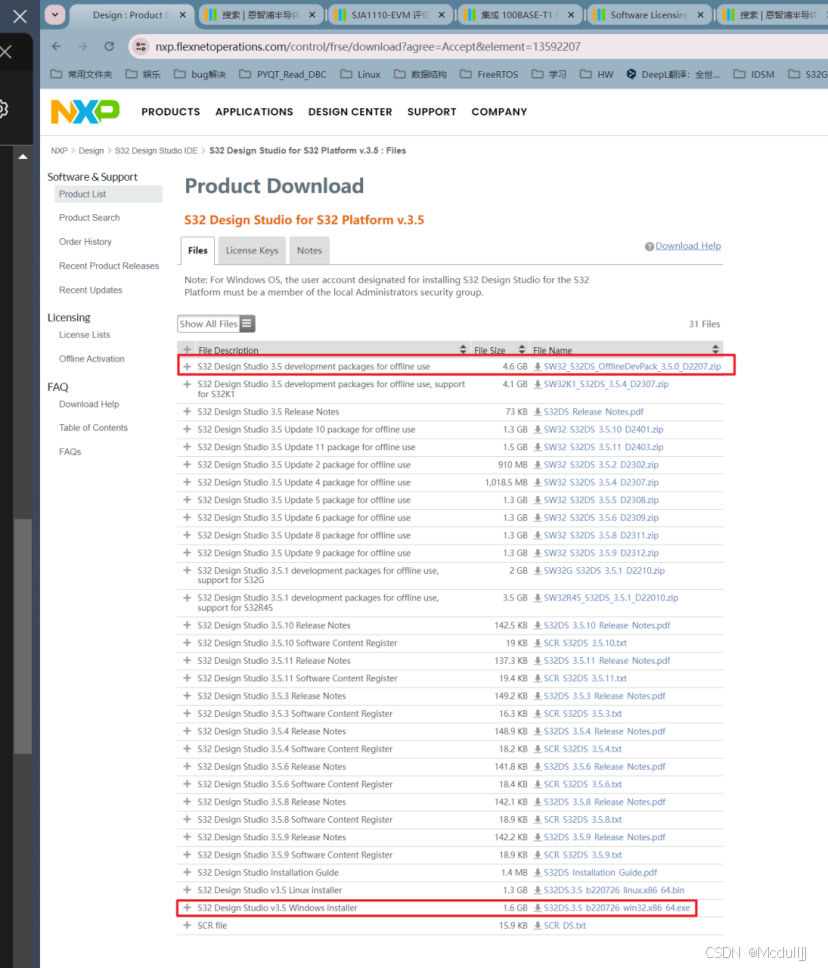Open the IDSM bookmark folder
Image resolution: width=828 pixels, height=968 pixels.
[754, 74]
